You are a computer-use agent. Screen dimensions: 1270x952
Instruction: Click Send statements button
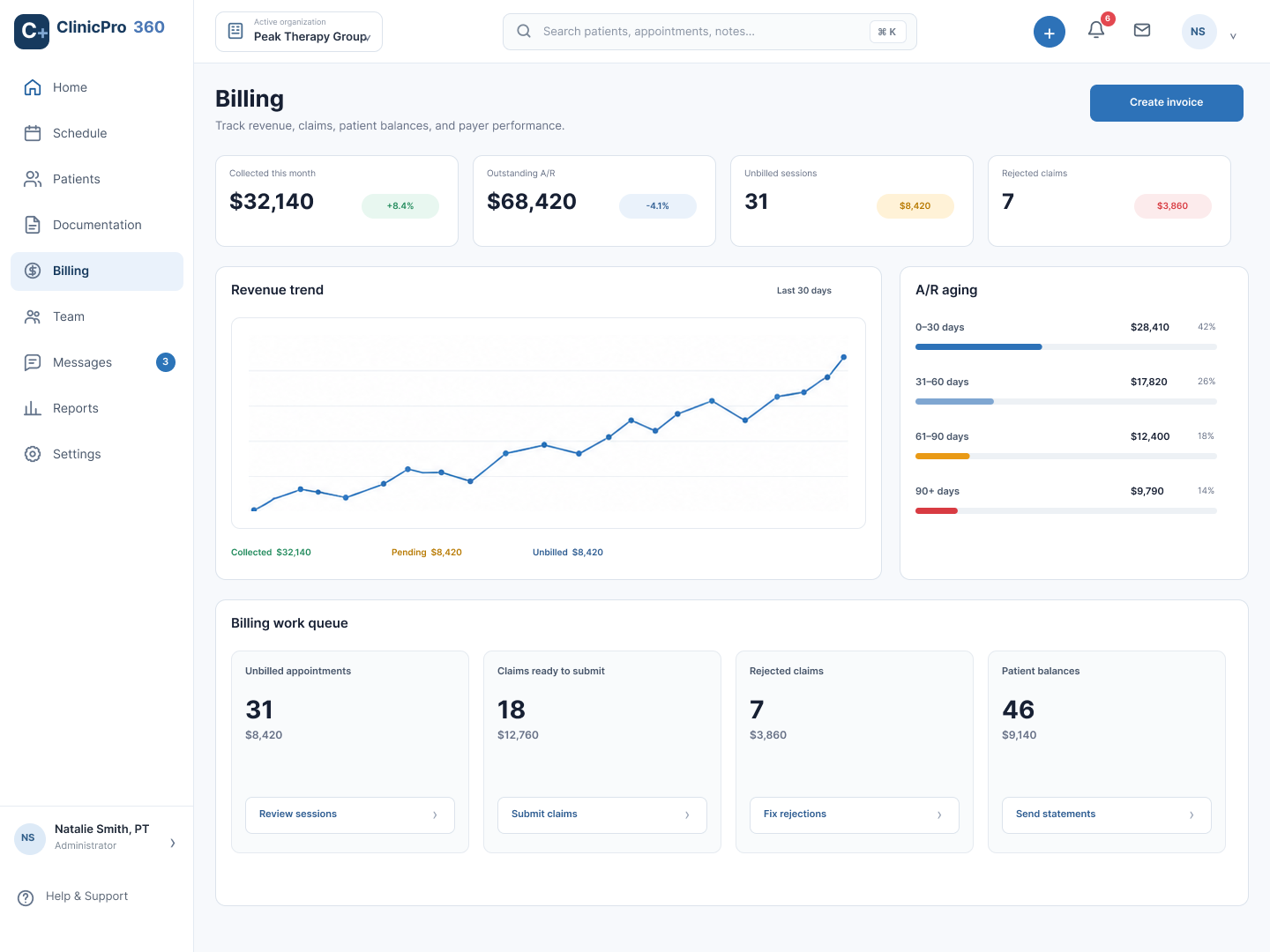(1107, 815)
